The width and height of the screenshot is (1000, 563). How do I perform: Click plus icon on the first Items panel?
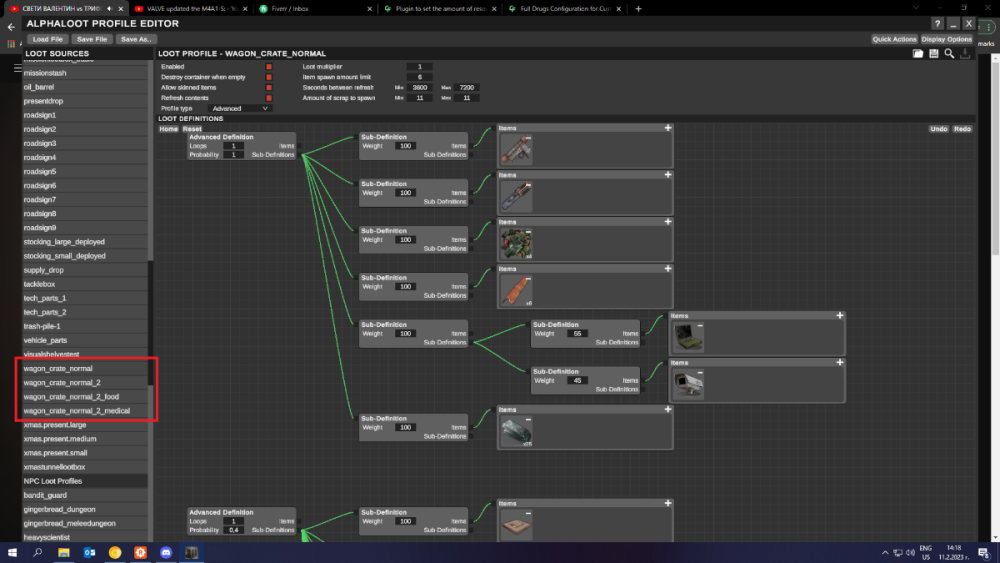[667, 128]
